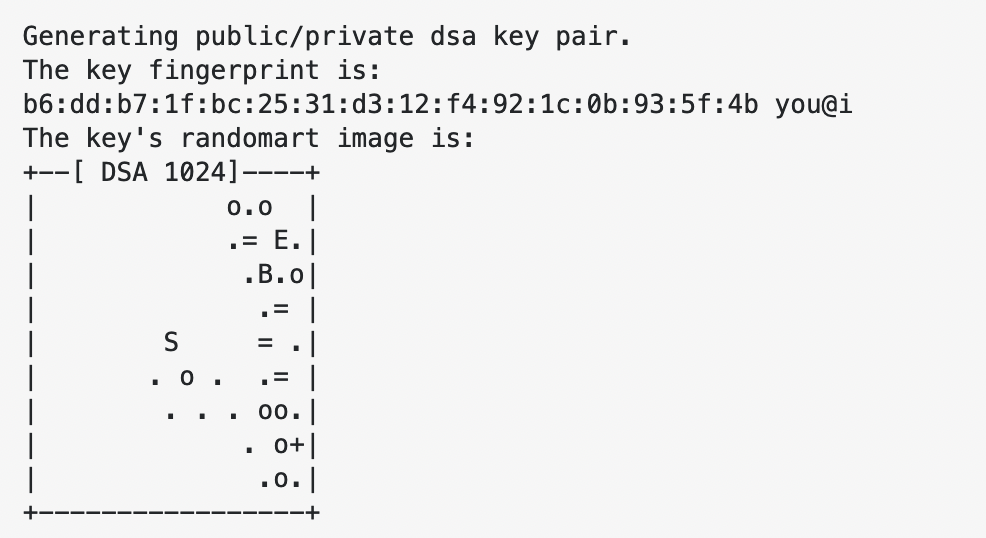Click "pair." ending the first line
The height and width of the screenshot is (538, 986).
click(x=611, y=38)
